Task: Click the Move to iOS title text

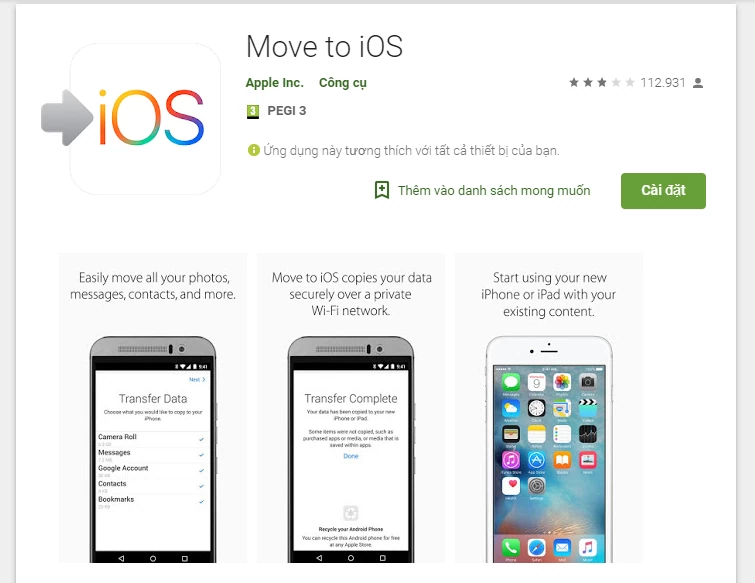Action: (325, 47)
